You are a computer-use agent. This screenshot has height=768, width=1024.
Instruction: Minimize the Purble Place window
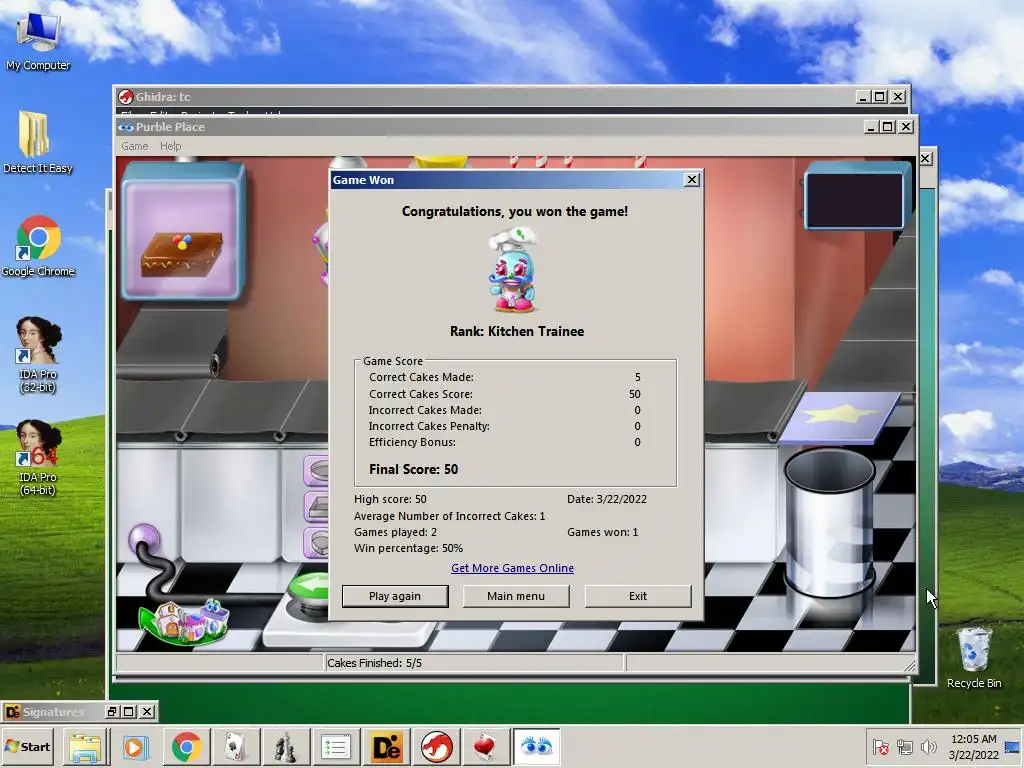click(x=870, y=127)
